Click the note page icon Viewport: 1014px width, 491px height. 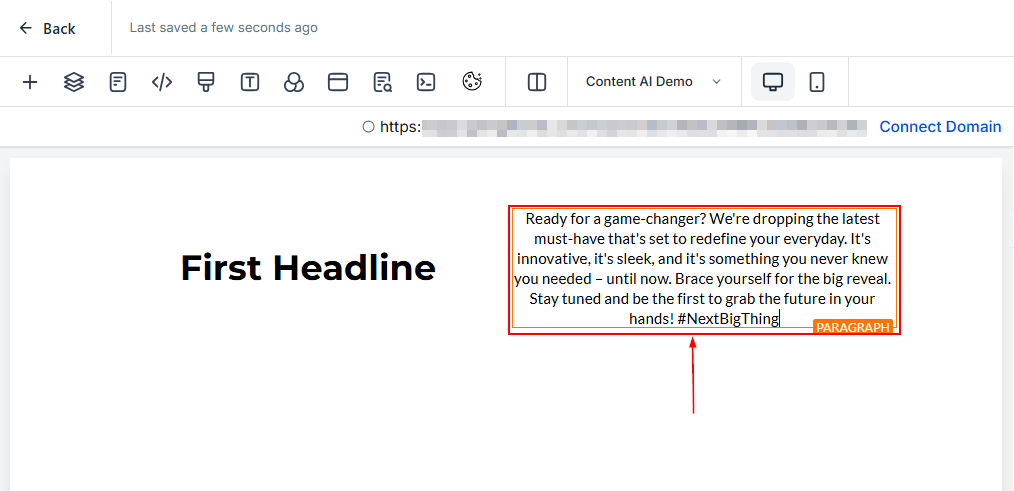[x=118, y=82]
